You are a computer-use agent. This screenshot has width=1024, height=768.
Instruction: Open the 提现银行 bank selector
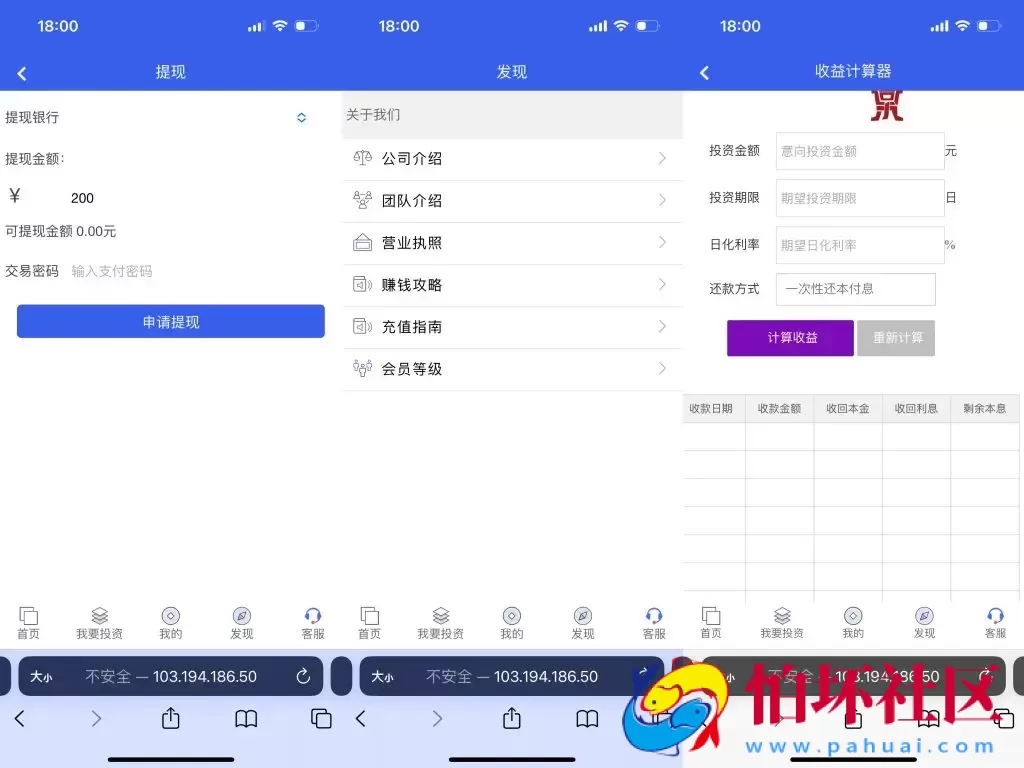click(x=301, y=117)
